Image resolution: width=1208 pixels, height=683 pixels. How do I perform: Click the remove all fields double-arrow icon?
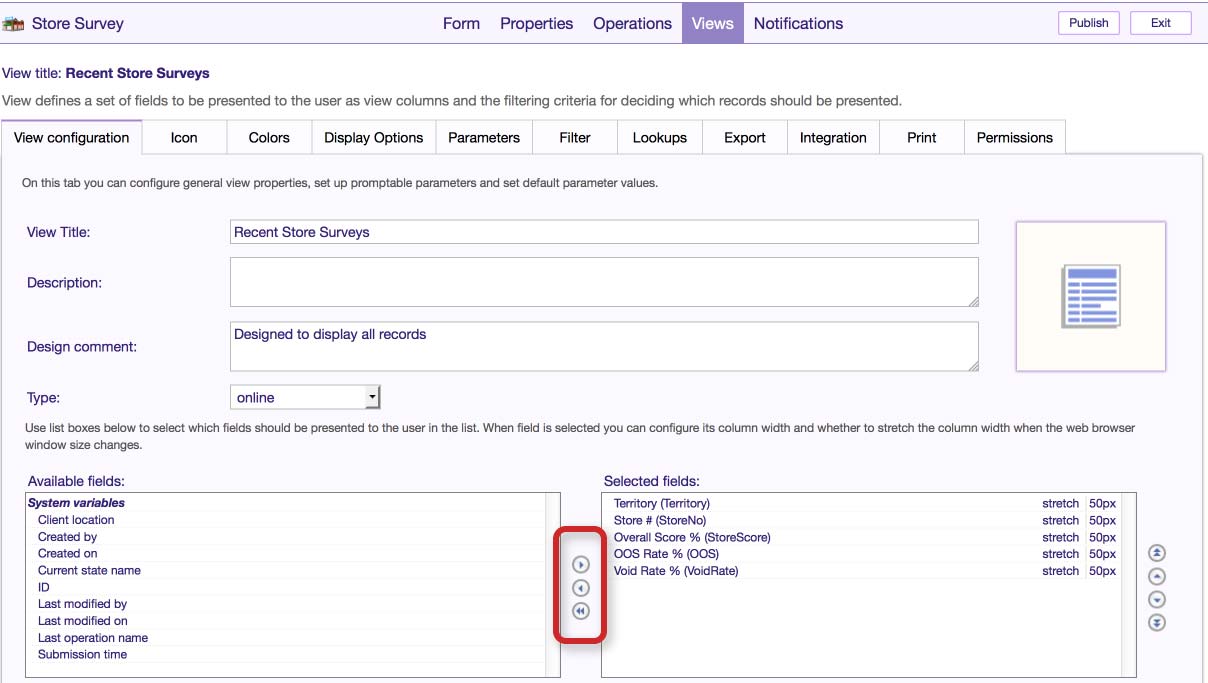[580, 612]
